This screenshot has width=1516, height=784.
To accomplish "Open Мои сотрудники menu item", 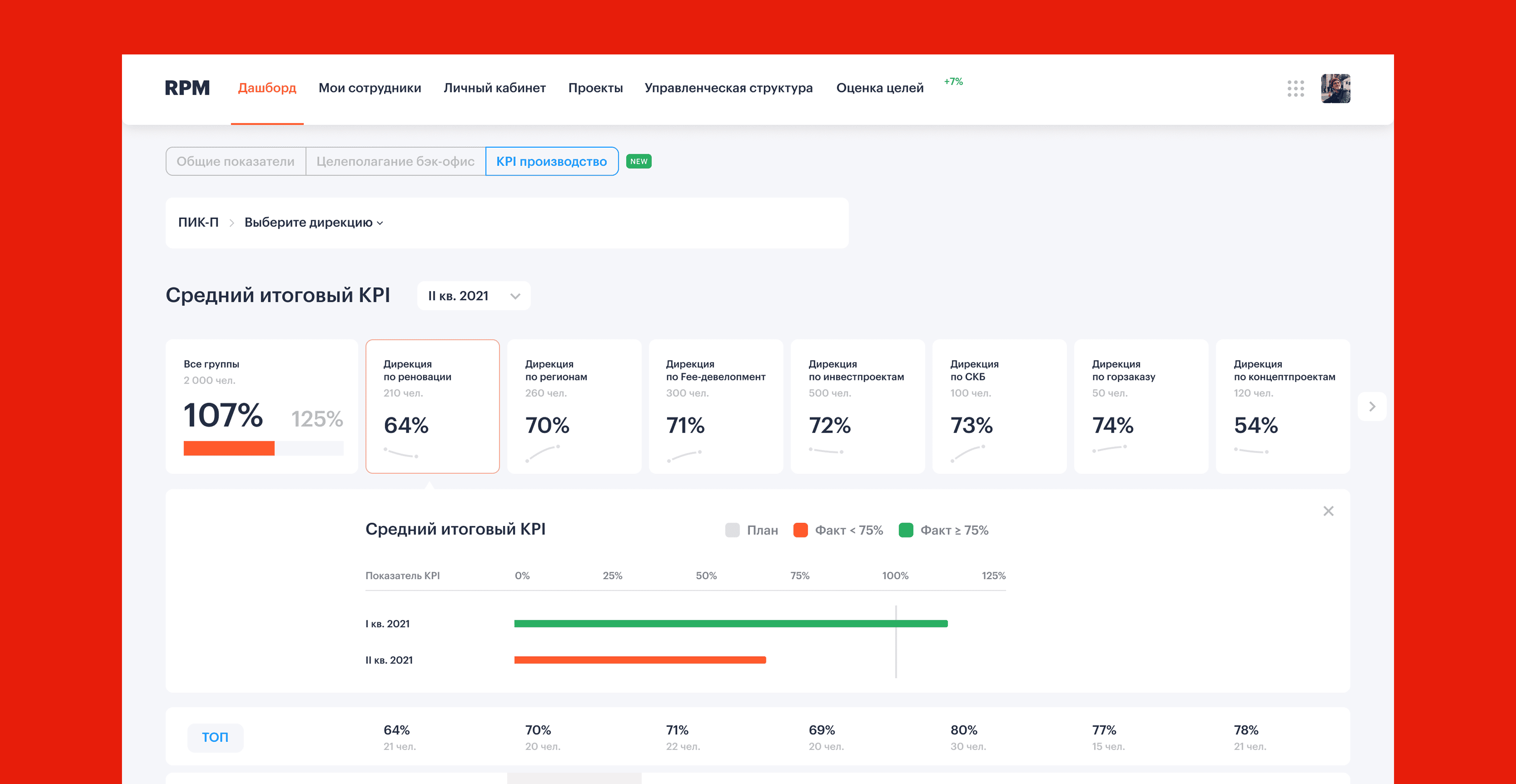I will click(x=370, y=88).
